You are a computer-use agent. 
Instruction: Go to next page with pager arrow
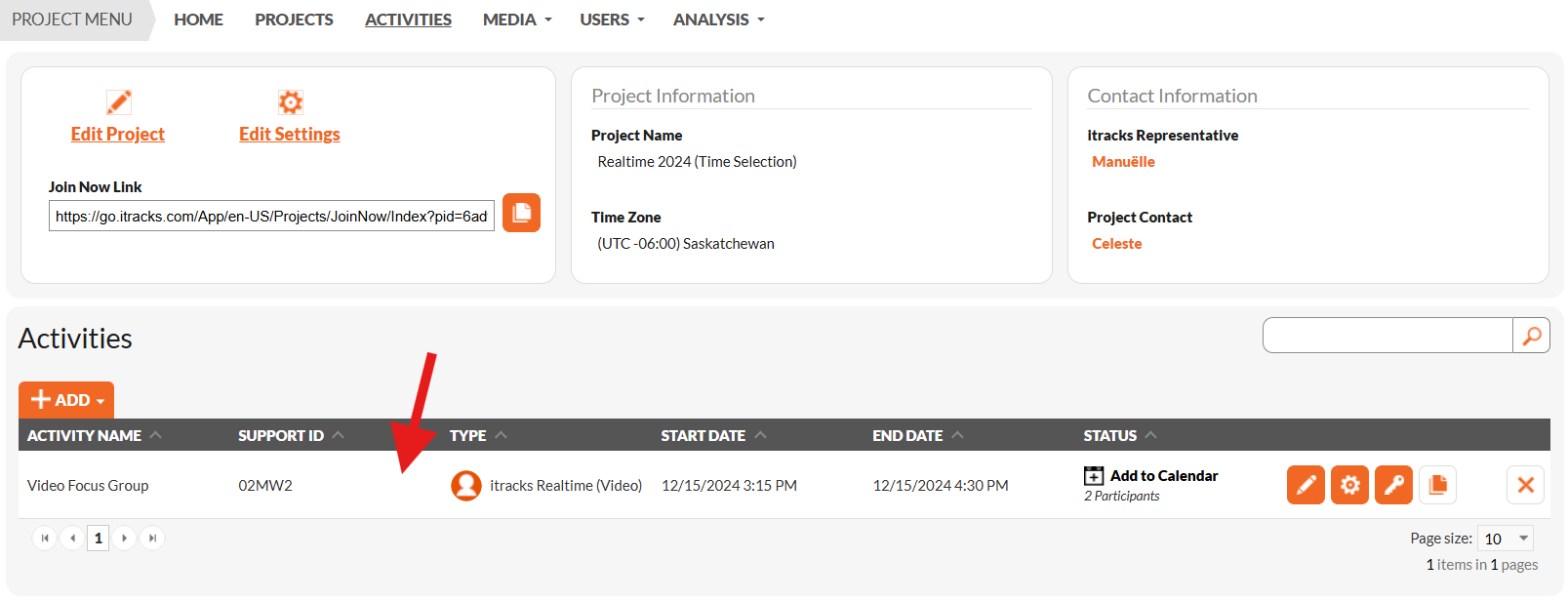tap(124, 539)
